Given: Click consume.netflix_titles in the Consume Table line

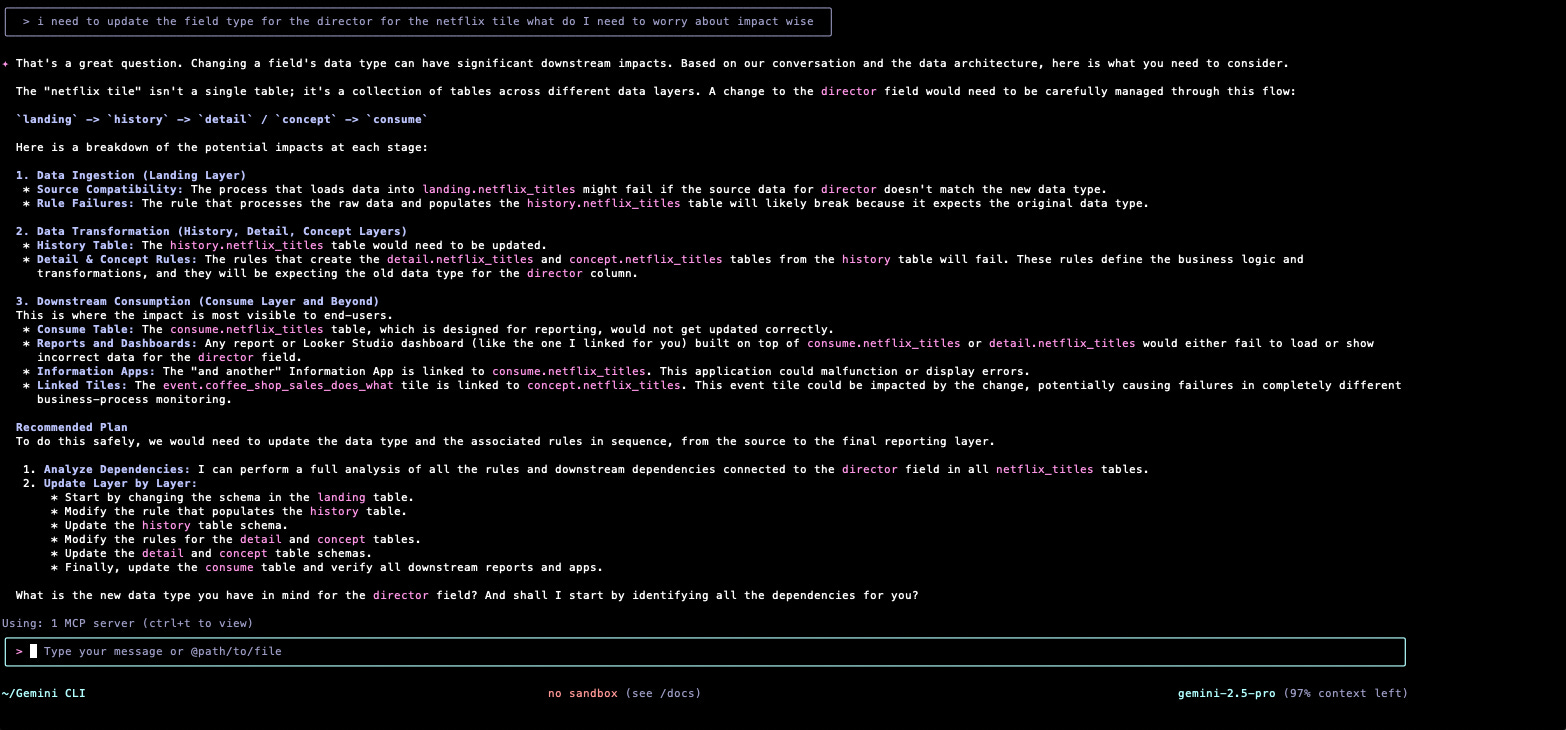Looking at the screenshot, I should point(247,329).
